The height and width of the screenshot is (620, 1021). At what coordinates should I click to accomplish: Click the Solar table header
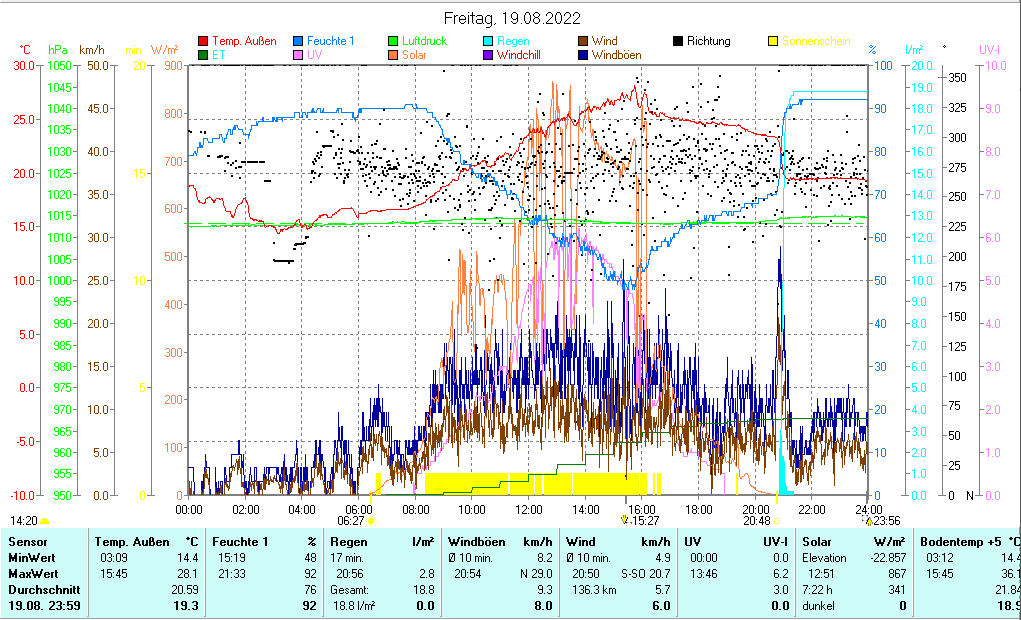tap(819, 541)
